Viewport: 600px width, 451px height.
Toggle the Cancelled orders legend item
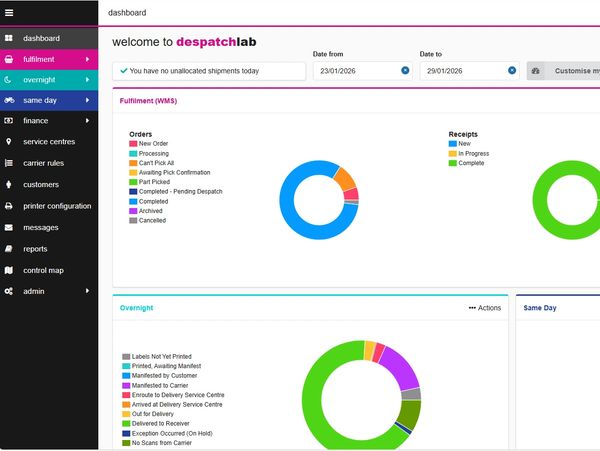point(152,220)
